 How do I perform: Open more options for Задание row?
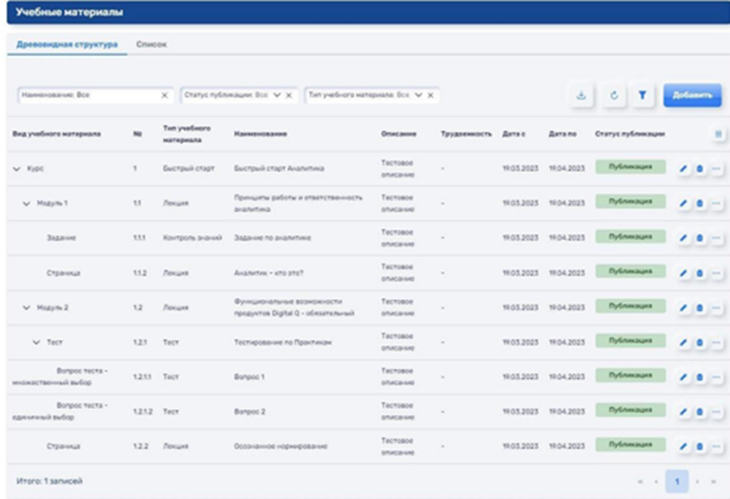point(716,238)
